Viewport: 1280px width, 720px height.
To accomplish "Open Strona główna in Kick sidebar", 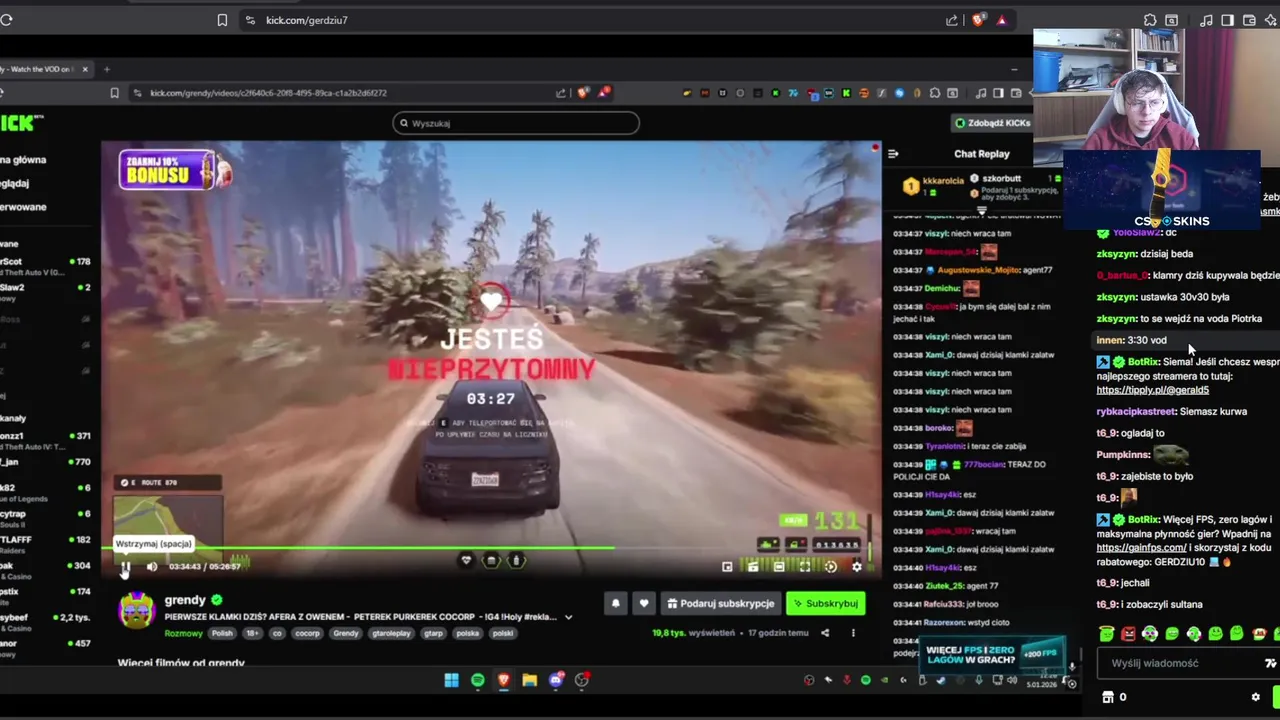I will coord(23,160).
